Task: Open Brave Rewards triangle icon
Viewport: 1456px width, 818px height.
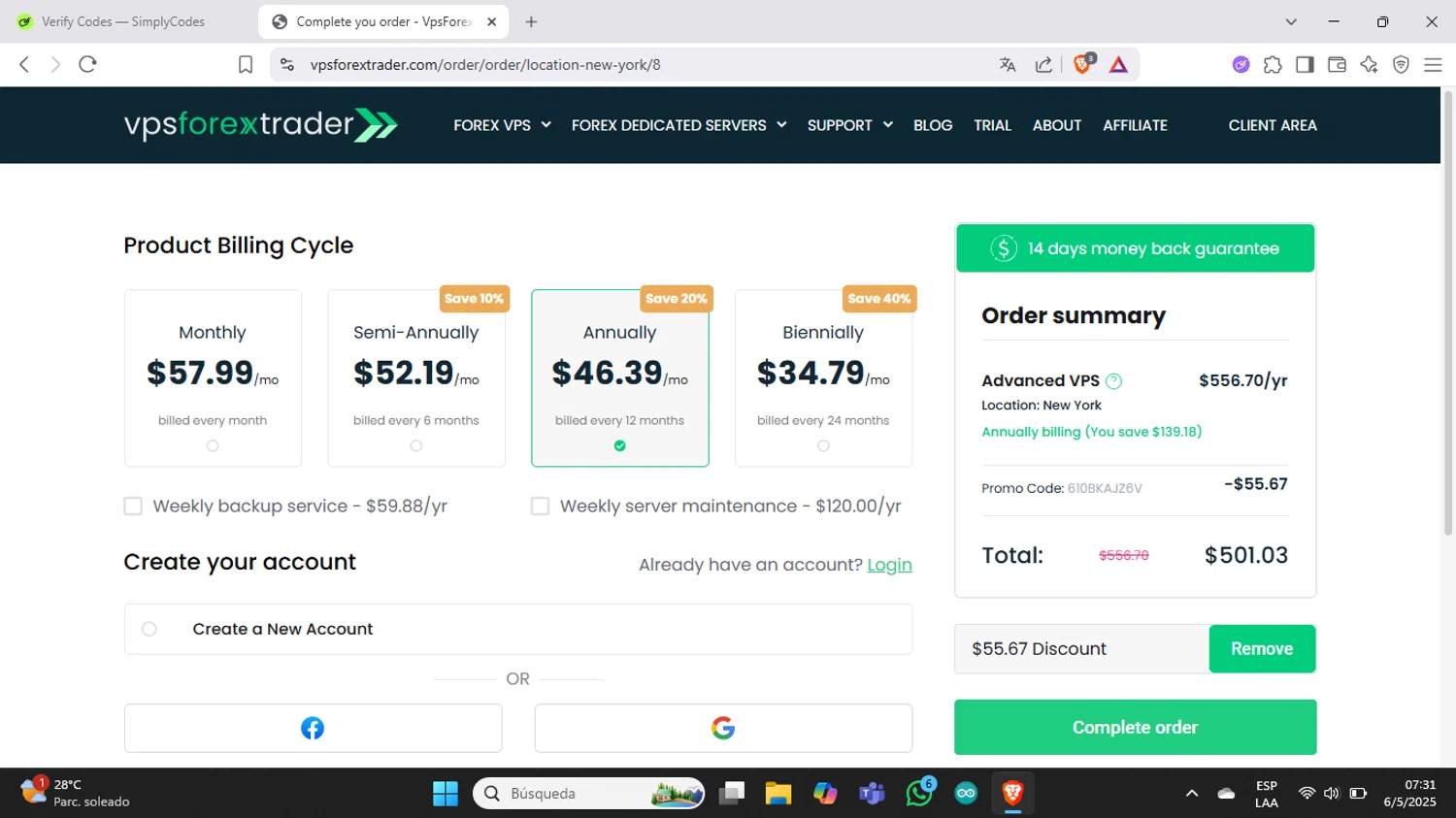Action: [x=1118, y=64]
